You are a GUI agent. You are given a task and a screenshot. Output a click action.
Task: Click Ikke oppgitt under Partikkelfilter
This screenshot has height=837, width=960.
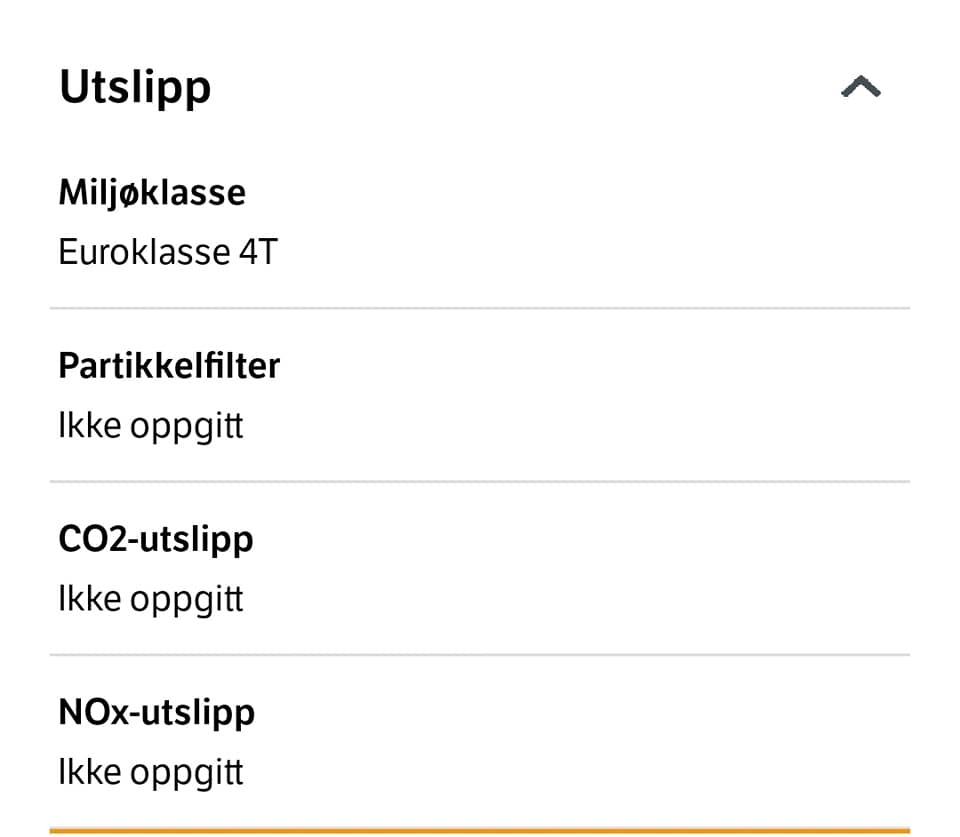tap(151, 427)
